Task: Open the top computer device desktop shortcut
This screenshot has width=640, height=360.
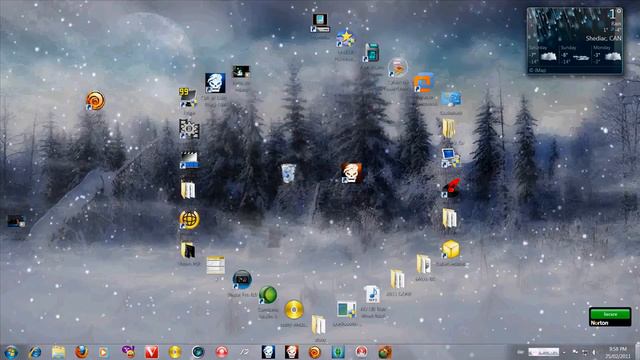Action: (320, 23)
